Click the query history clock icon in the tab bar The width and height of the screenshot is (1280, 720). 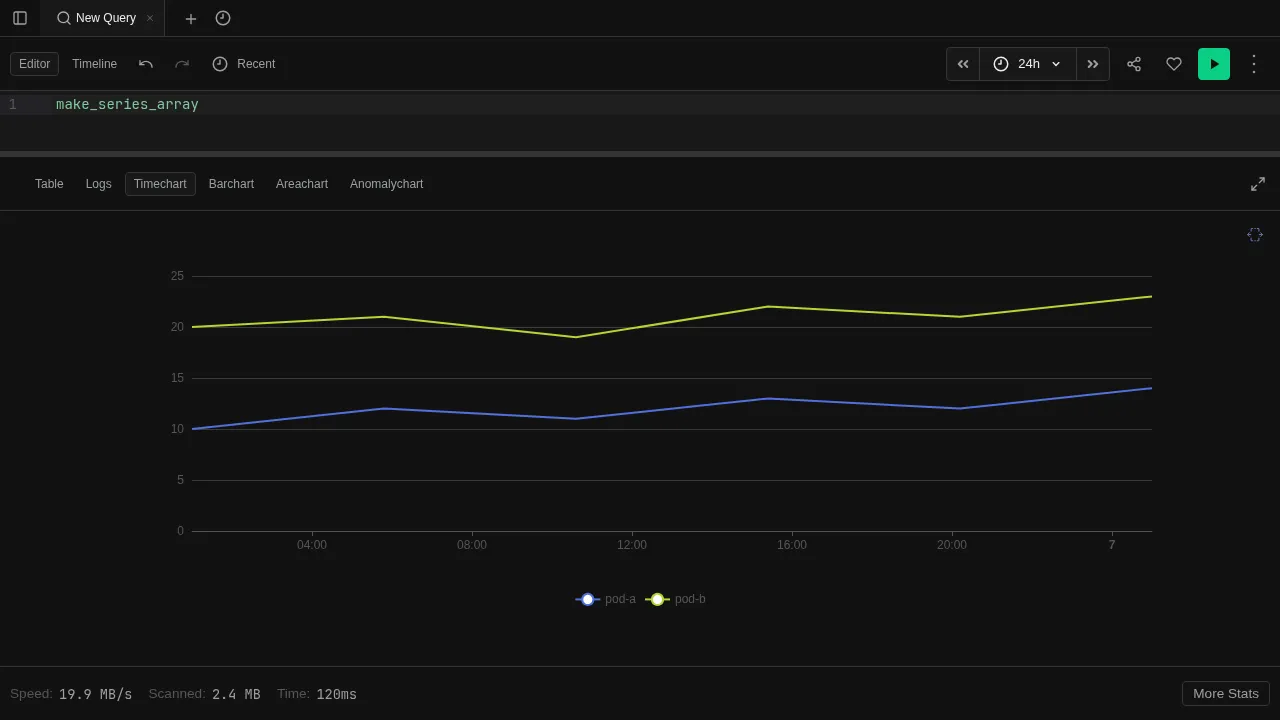[223, 18]
